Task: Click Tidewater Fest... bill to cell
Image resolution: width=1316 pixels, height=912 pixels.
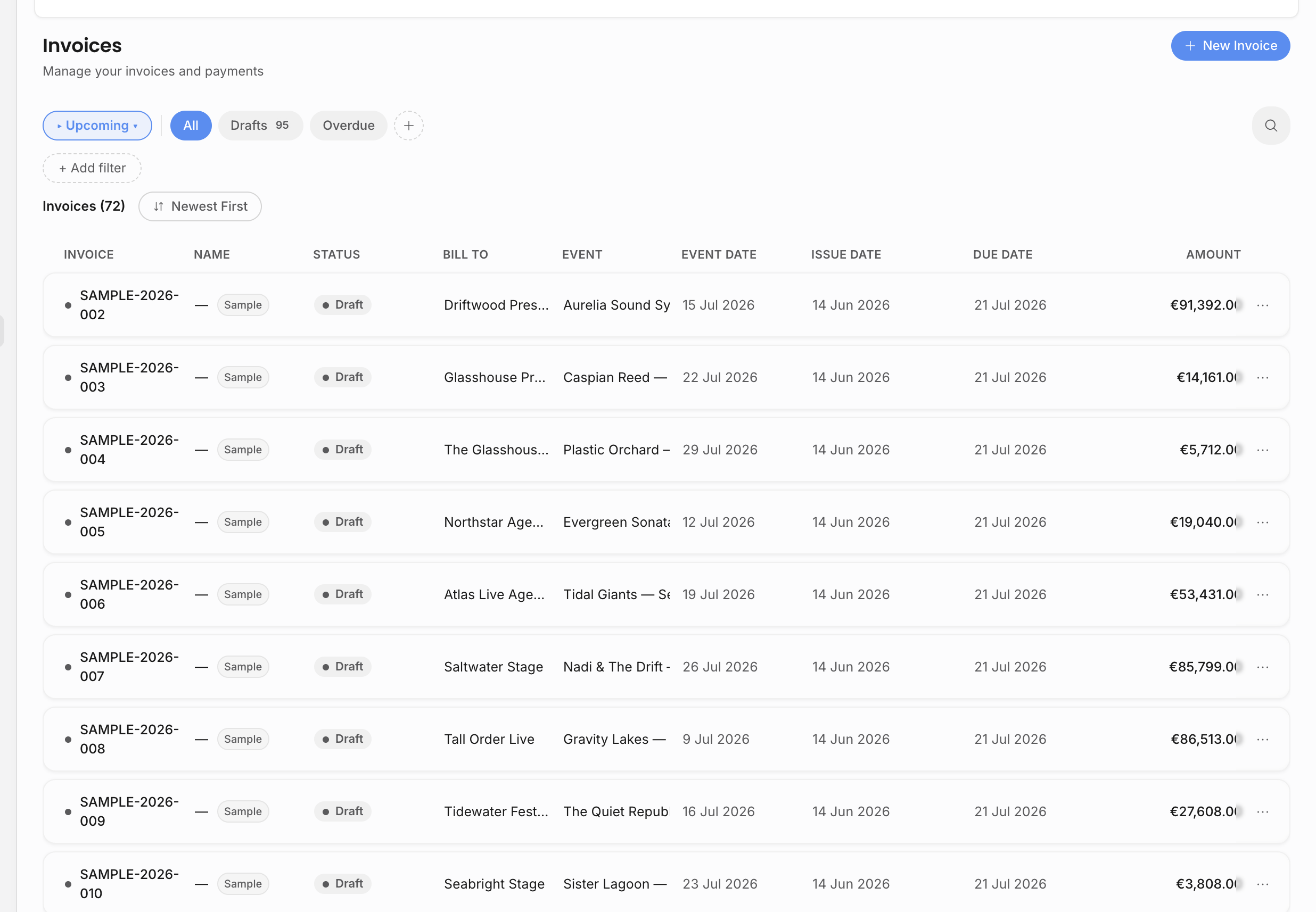Action: [x=496, y=812]
